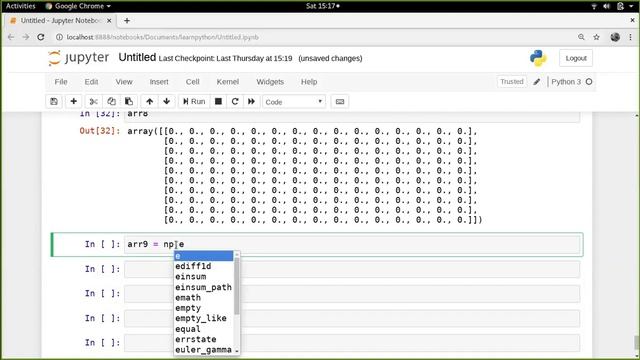Screen dimensions: 640x360
Task: Copy selected cells with the toolbar icon
Action: 111,102
